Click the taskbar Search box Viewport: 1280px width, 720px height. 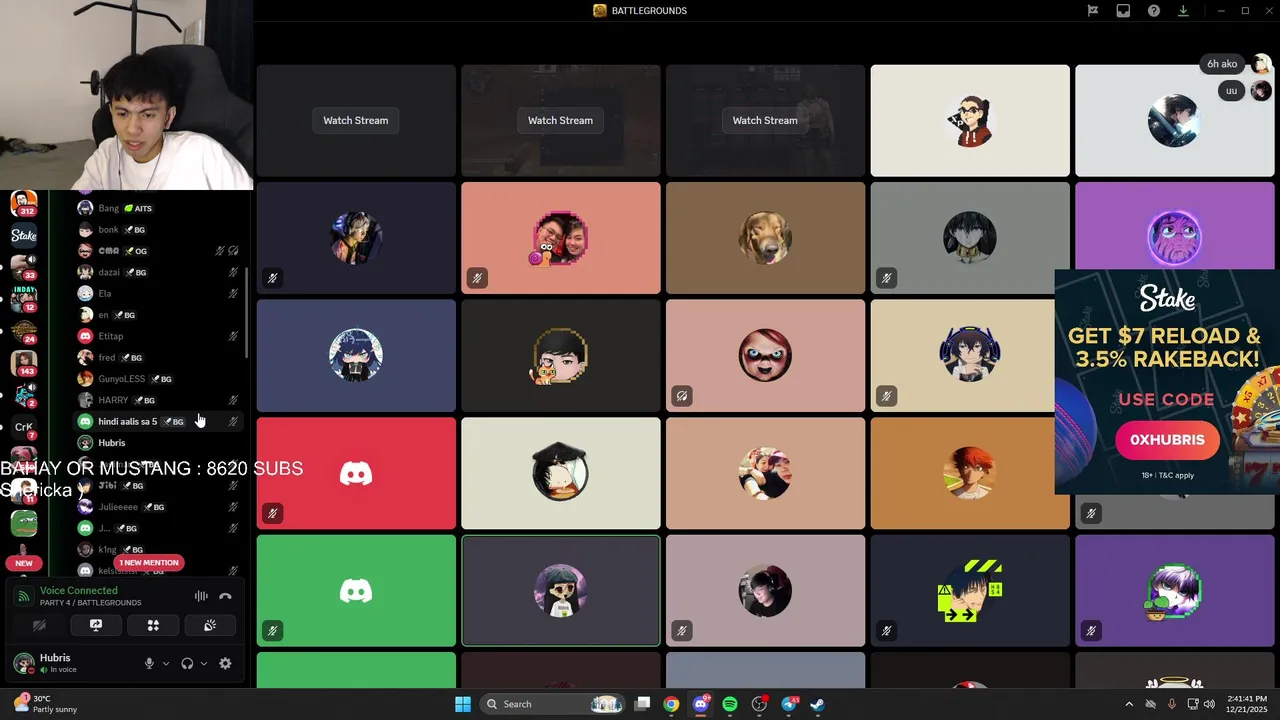pyautogui.click(x=553, y=704)
